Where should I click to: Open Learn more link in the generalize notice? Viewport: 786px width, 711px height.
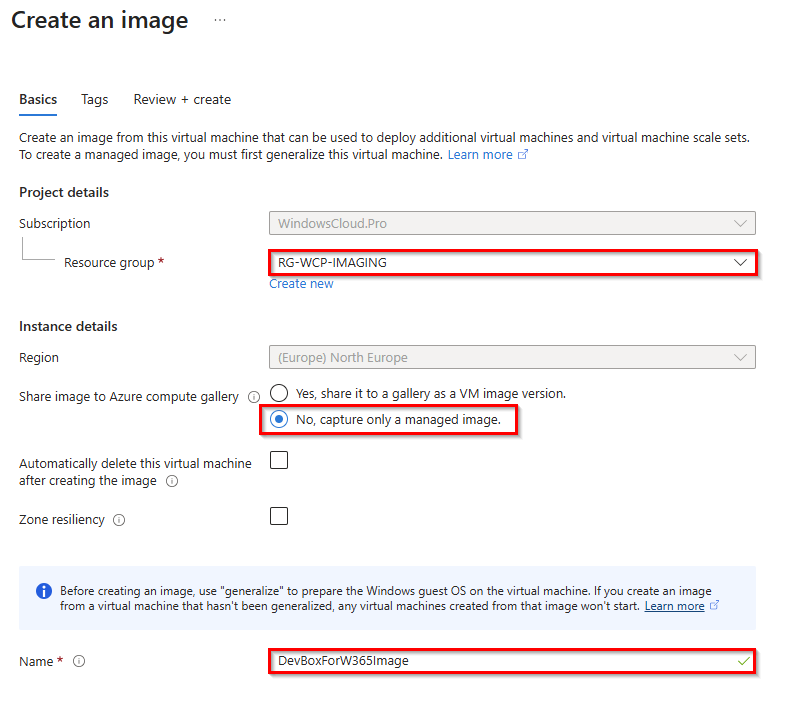point(674,606)
